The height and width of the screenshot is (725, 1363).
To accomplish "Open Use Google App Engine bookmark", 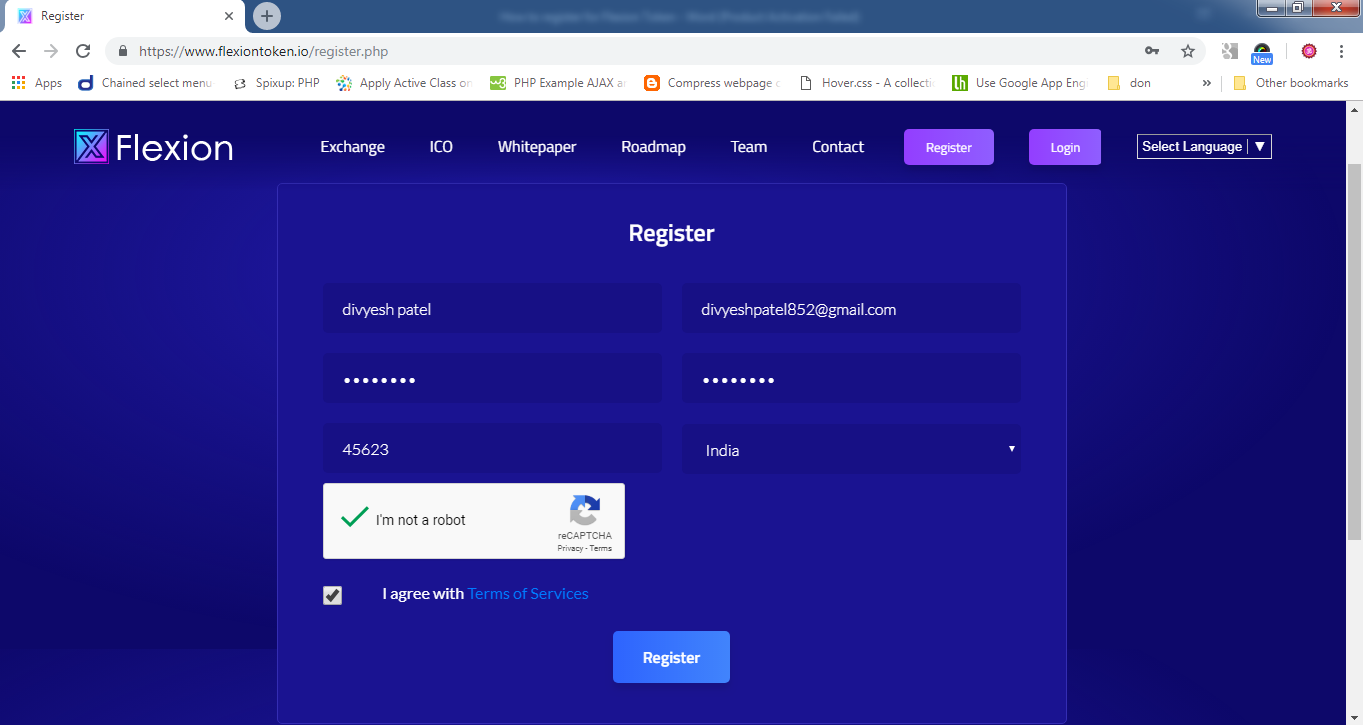I will click(x=1020, y=83).
